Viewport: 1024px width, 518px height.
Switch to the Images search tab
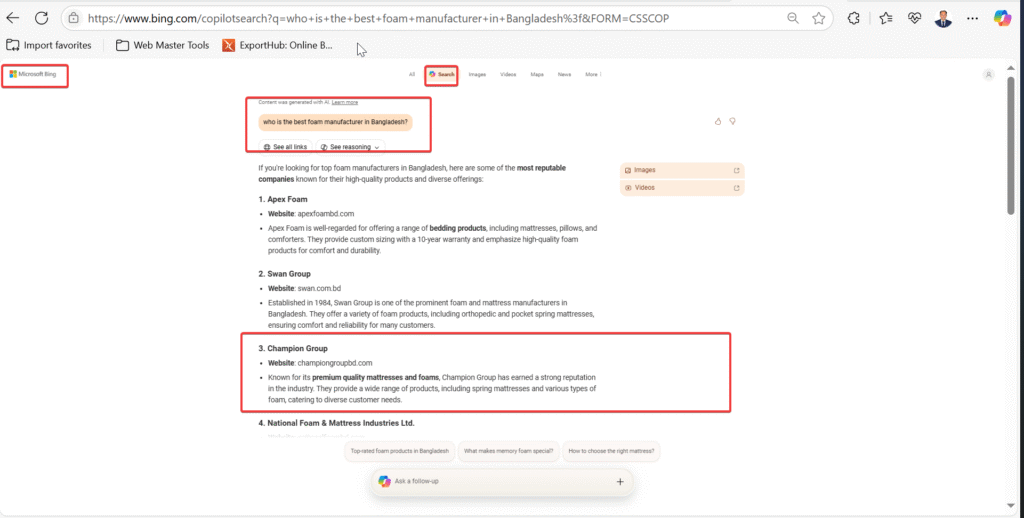tap(477, 74)
